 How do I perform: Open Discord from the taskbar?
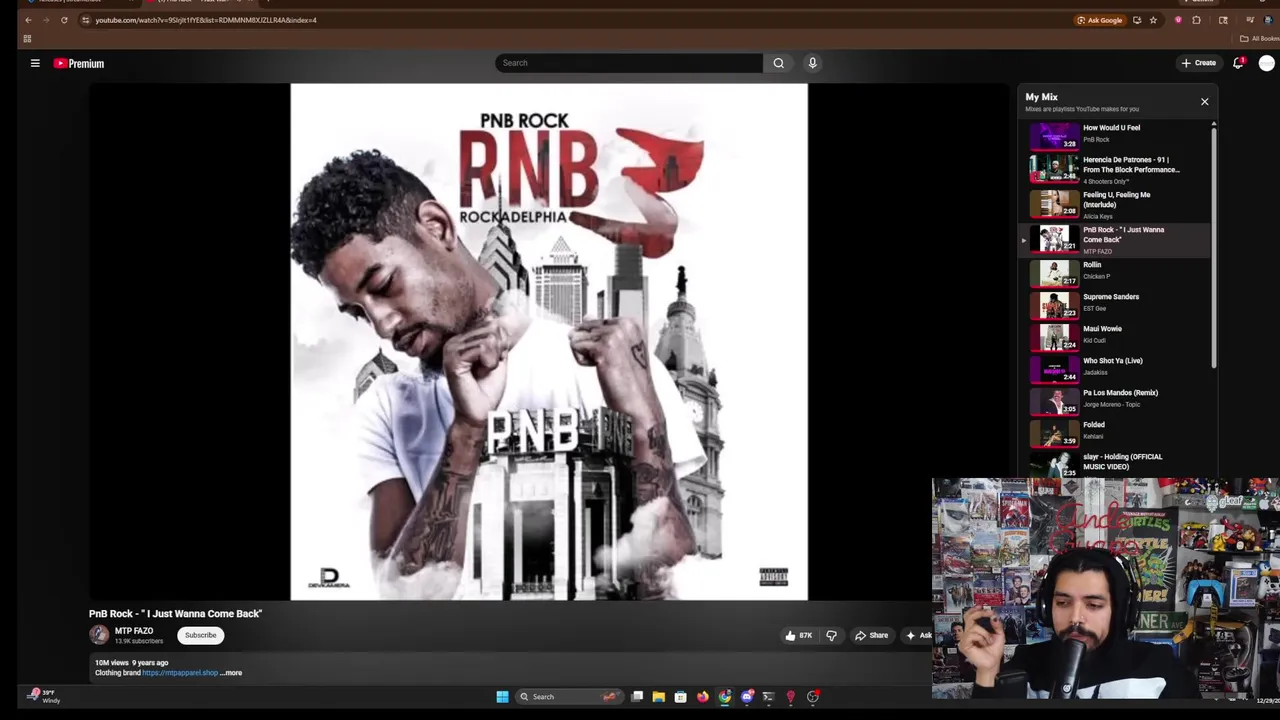tap(746, 697)
